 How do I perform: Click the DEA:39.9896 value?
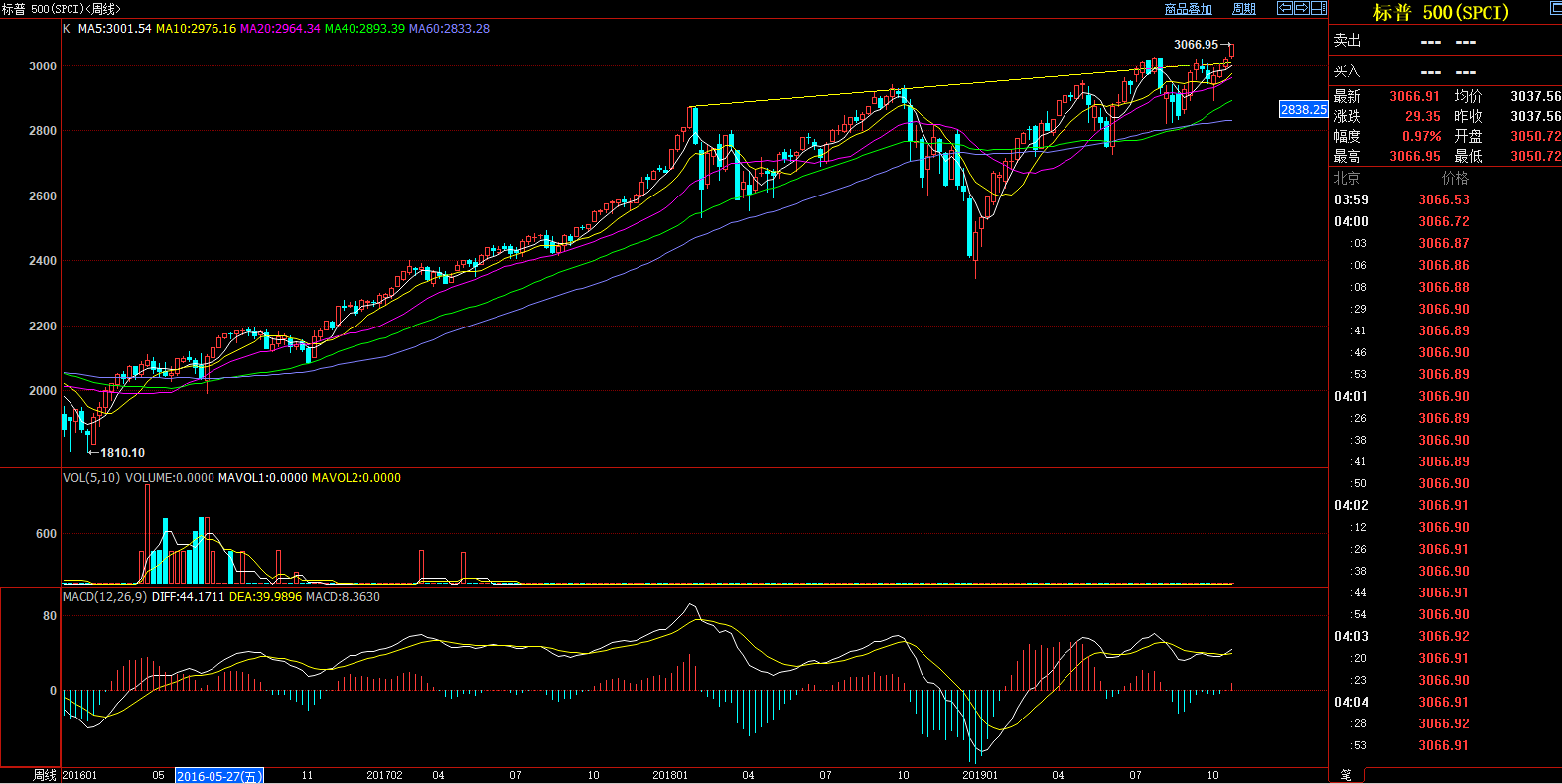click(x=265, y=597)
